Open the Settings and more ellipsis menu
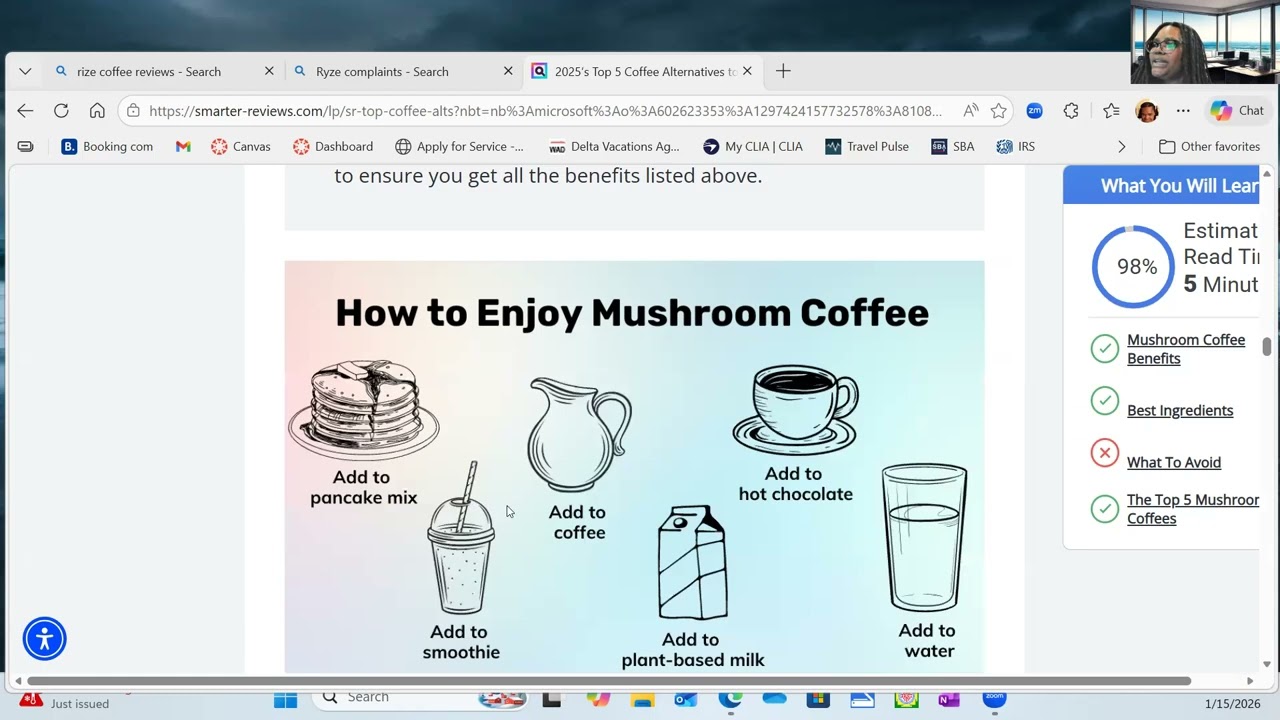This screenshot has height=720, width=1280. point(1183,111)
